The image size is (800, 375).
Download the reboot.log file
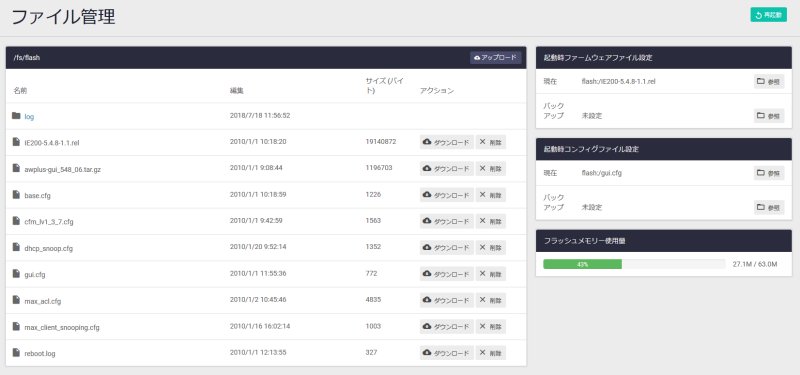pyautogui.click(x=446, y=353)
